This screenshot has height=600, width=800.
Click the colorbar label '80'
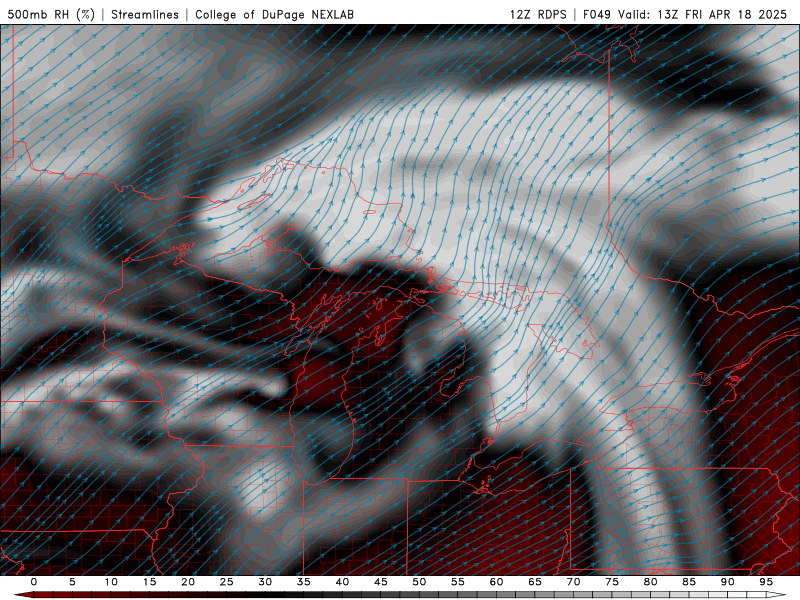pyautogui.click(x=651, y=582)
